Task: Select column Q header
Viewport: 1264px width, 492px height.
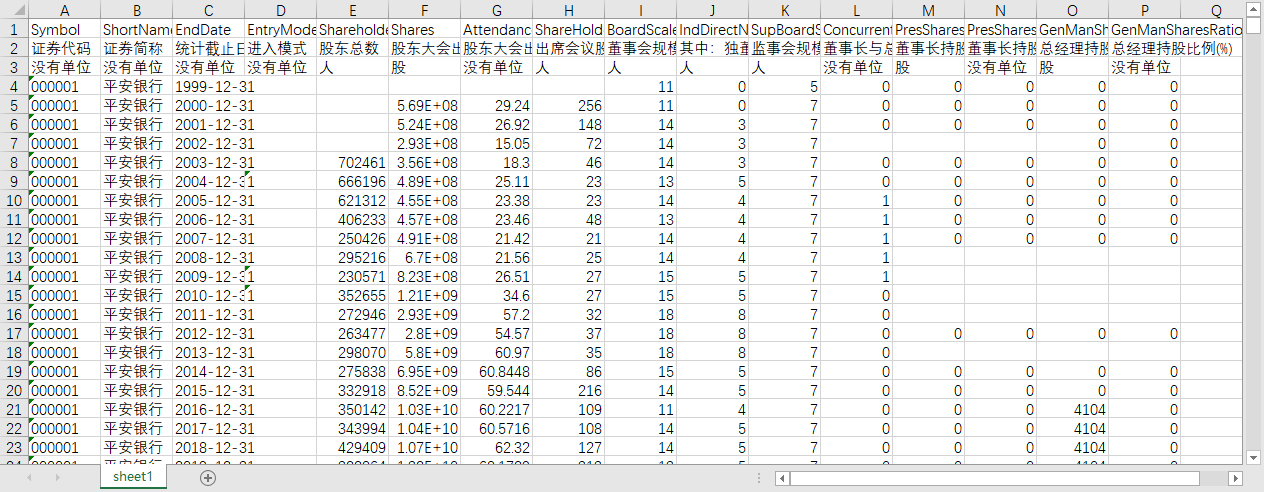Action: point(1213,10)
